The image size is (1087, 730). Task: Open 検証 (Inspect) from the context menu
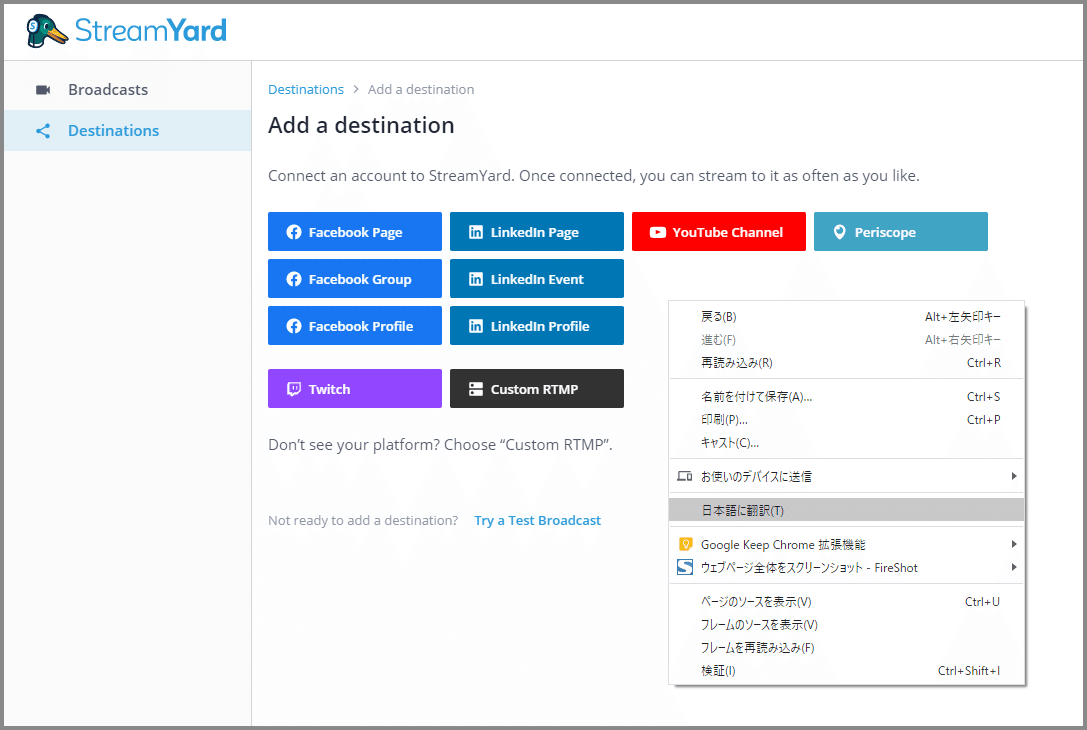pos(718,671)
